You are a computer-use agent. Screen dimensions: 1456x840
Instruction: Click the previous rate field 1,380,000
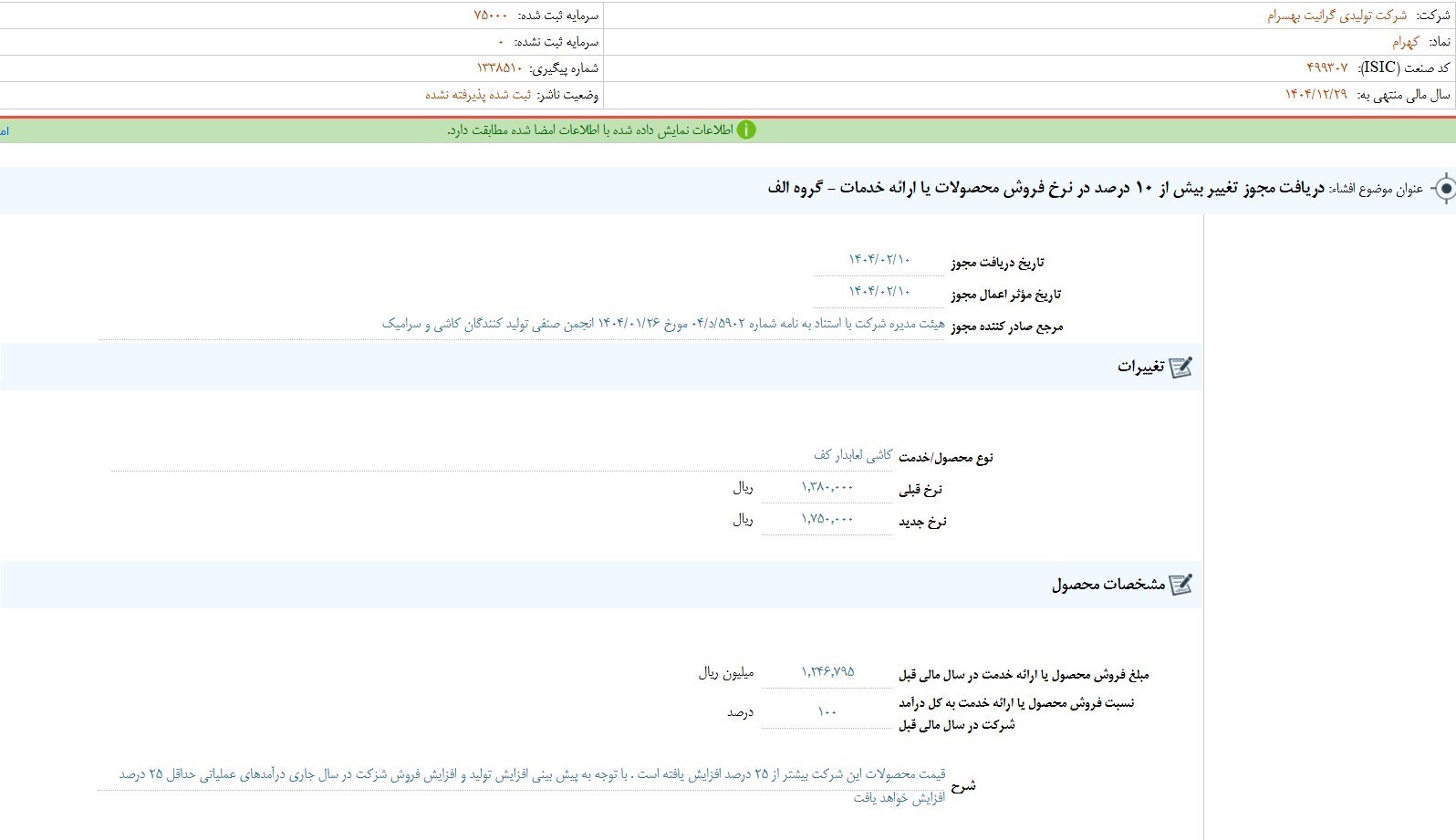(827, 488)
